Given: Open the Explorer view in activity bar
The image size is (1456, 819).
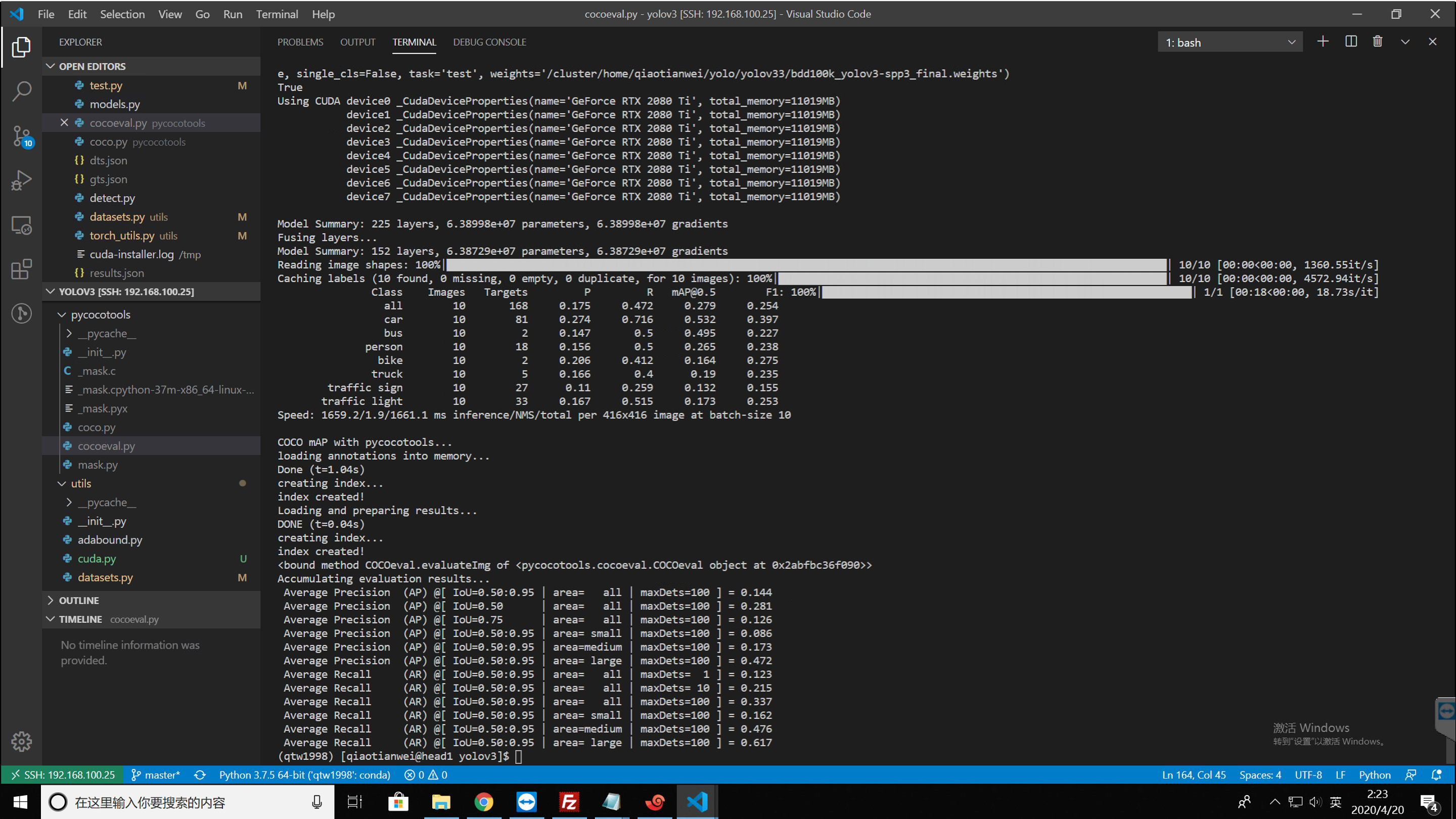Looking at the screenshot, I should point(21,47).
